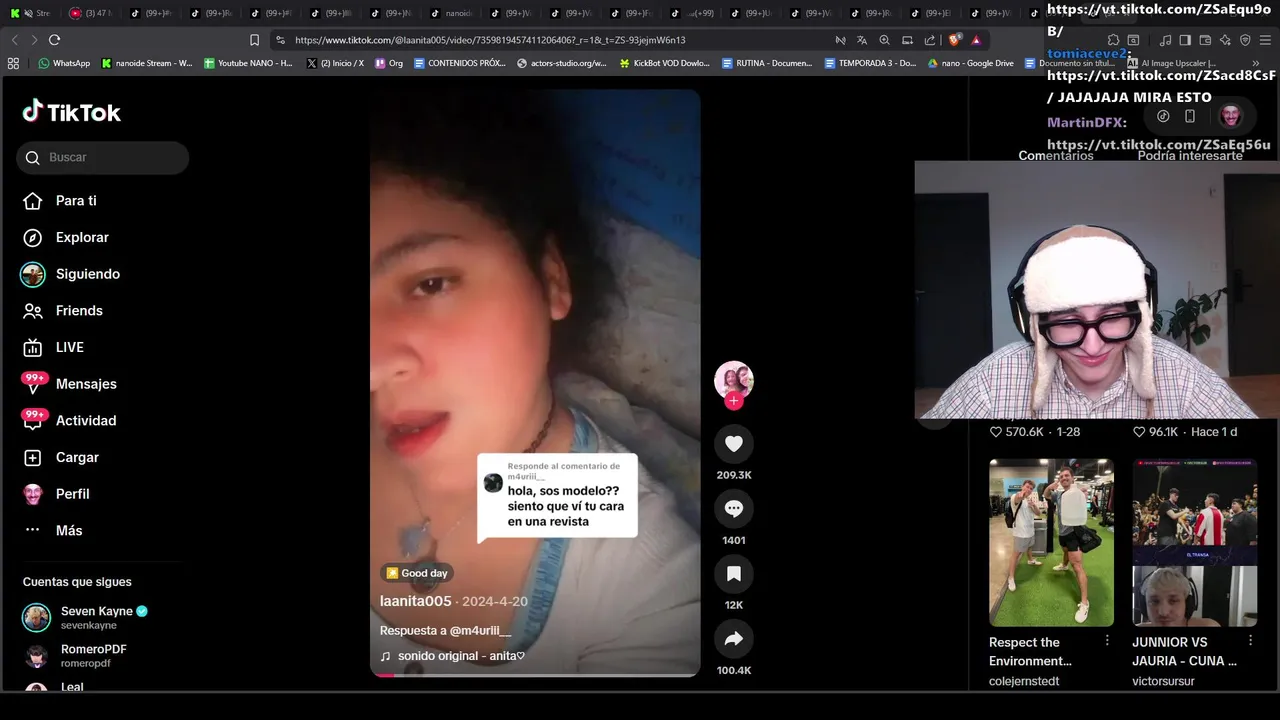
Task: Click the TikTok URL in the address bar
Action: (x=490, y=40)
